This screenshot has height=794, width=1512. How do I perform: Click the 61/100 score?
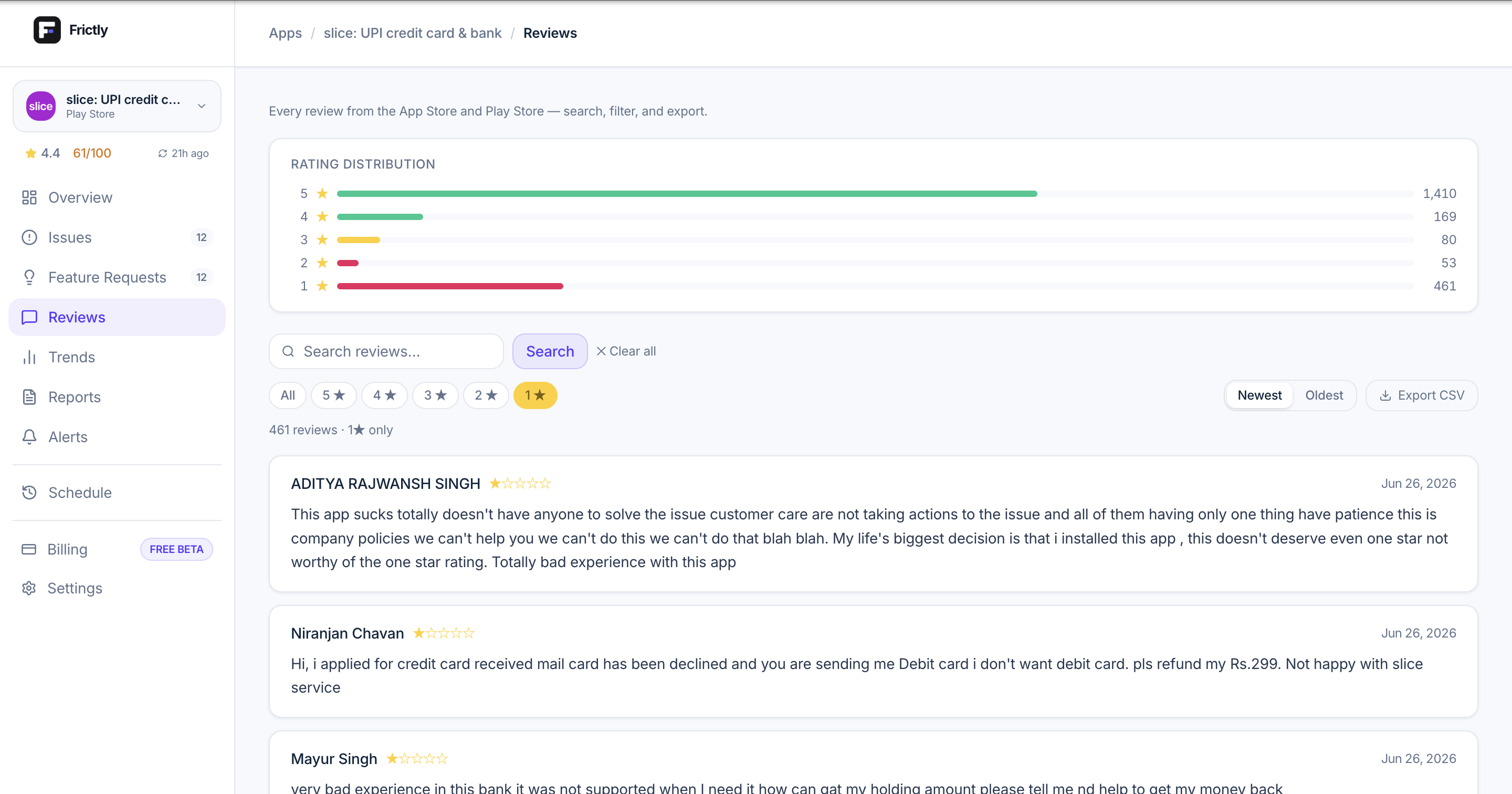[91, 153]
